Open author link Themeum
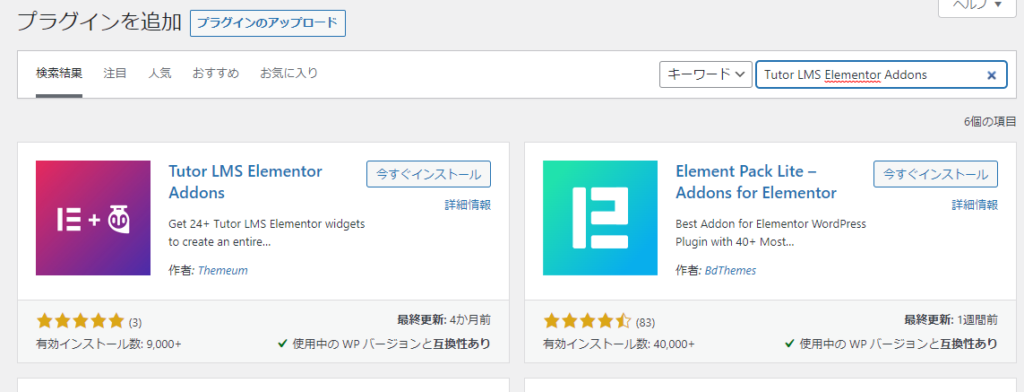Image resolution: width=1024 pixels, height=392 pixels. 222,270
